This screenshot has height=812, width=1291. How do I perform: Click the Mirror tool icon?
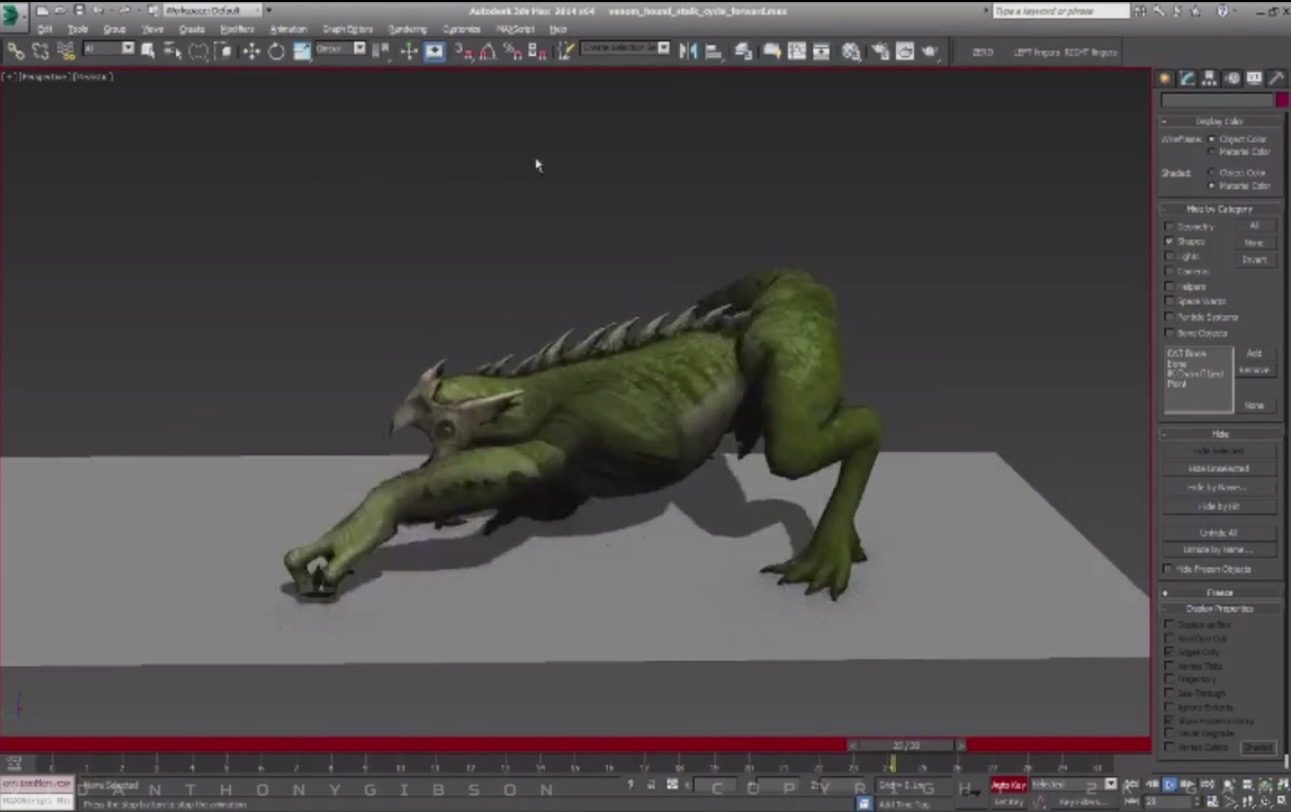(688, 50)
